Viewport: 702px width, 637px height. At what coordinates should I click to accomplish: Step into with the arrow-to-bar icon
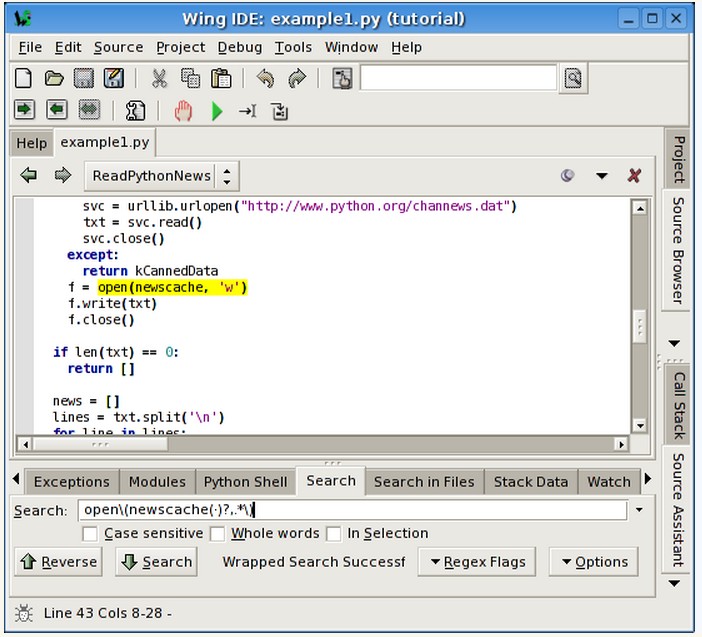coord(248,111)
